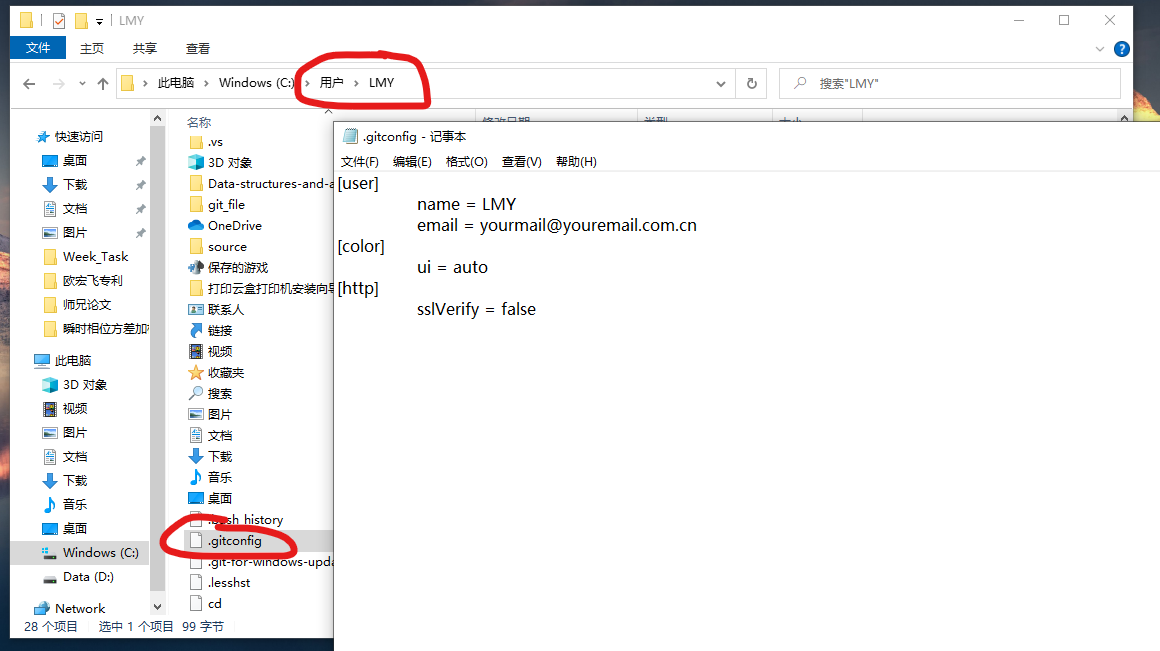Refresh the LMY folder view
This screenshot has height=651, width=1160.
tap(752, 84)
